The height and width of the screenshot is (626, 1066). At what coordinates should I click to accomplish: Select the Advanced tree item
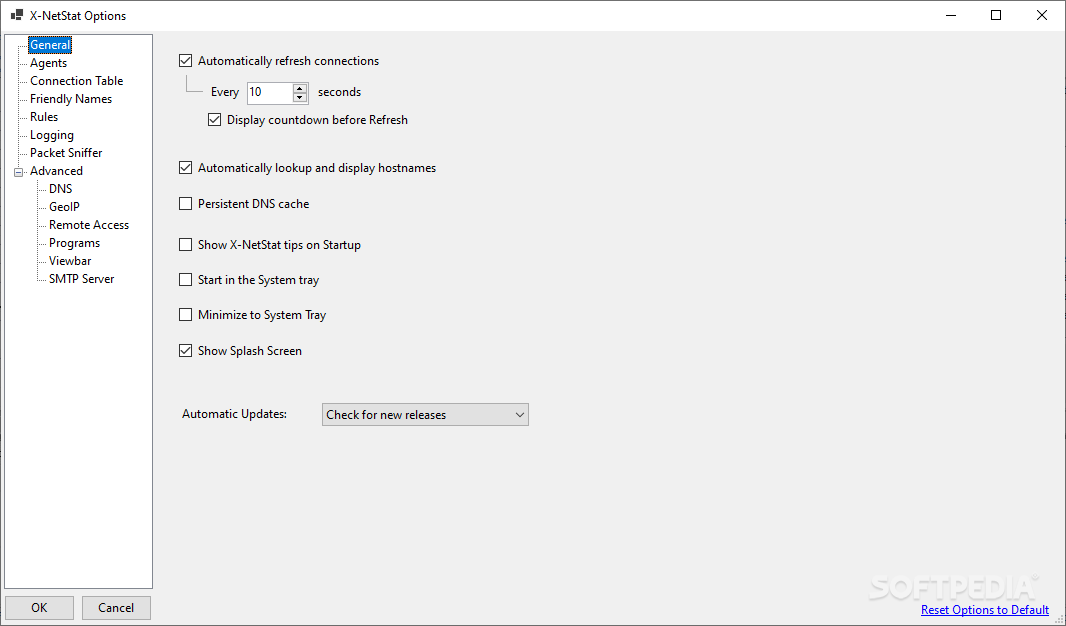(x=56, y=171)
